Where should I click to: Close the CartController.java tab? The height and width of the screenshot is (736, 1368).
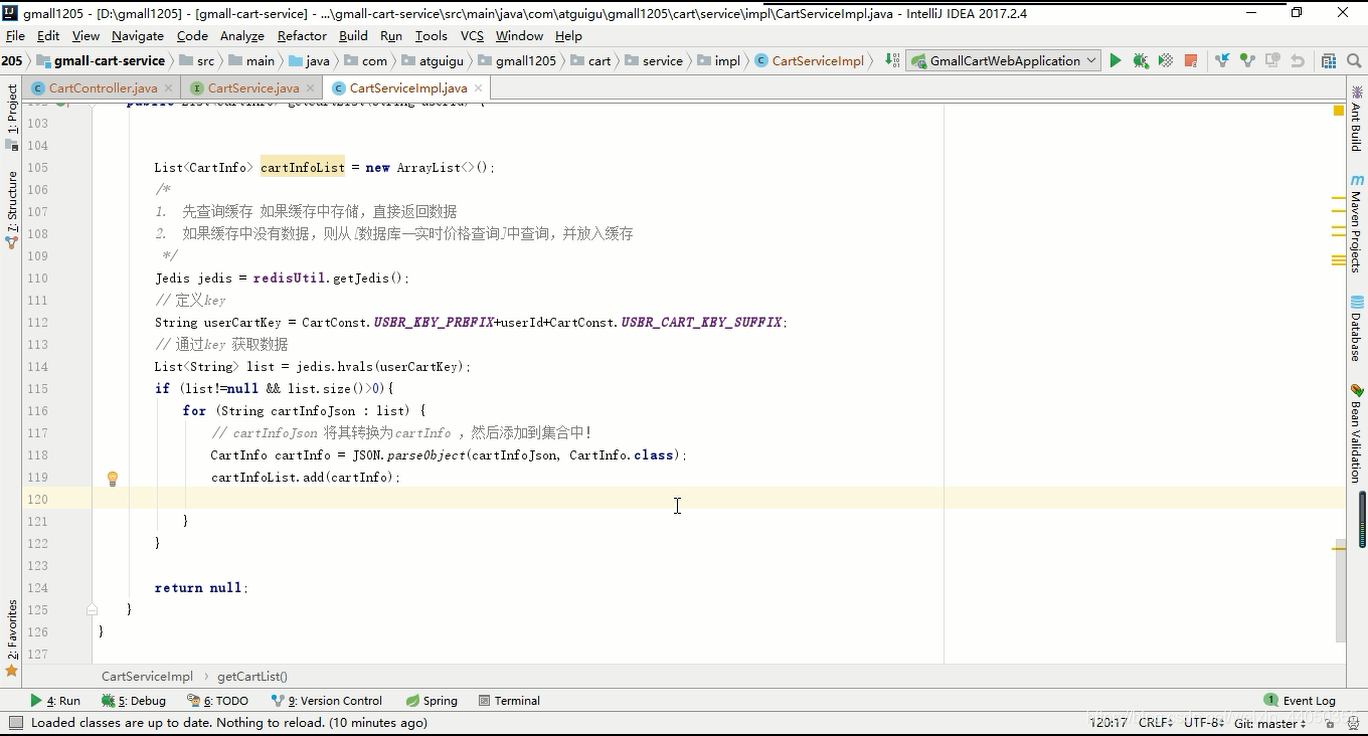167,88
